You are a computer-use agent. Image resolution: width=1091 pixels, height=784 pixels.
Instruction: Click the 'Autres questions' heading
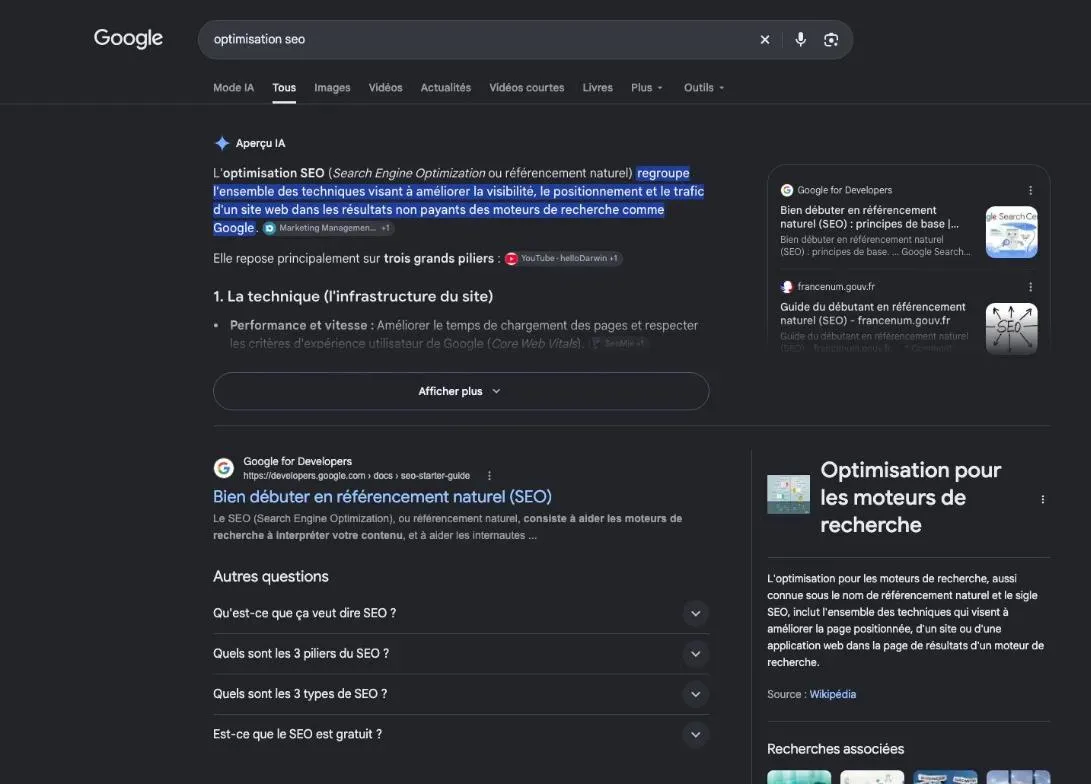pyautogui.click(x=271, y=577)
